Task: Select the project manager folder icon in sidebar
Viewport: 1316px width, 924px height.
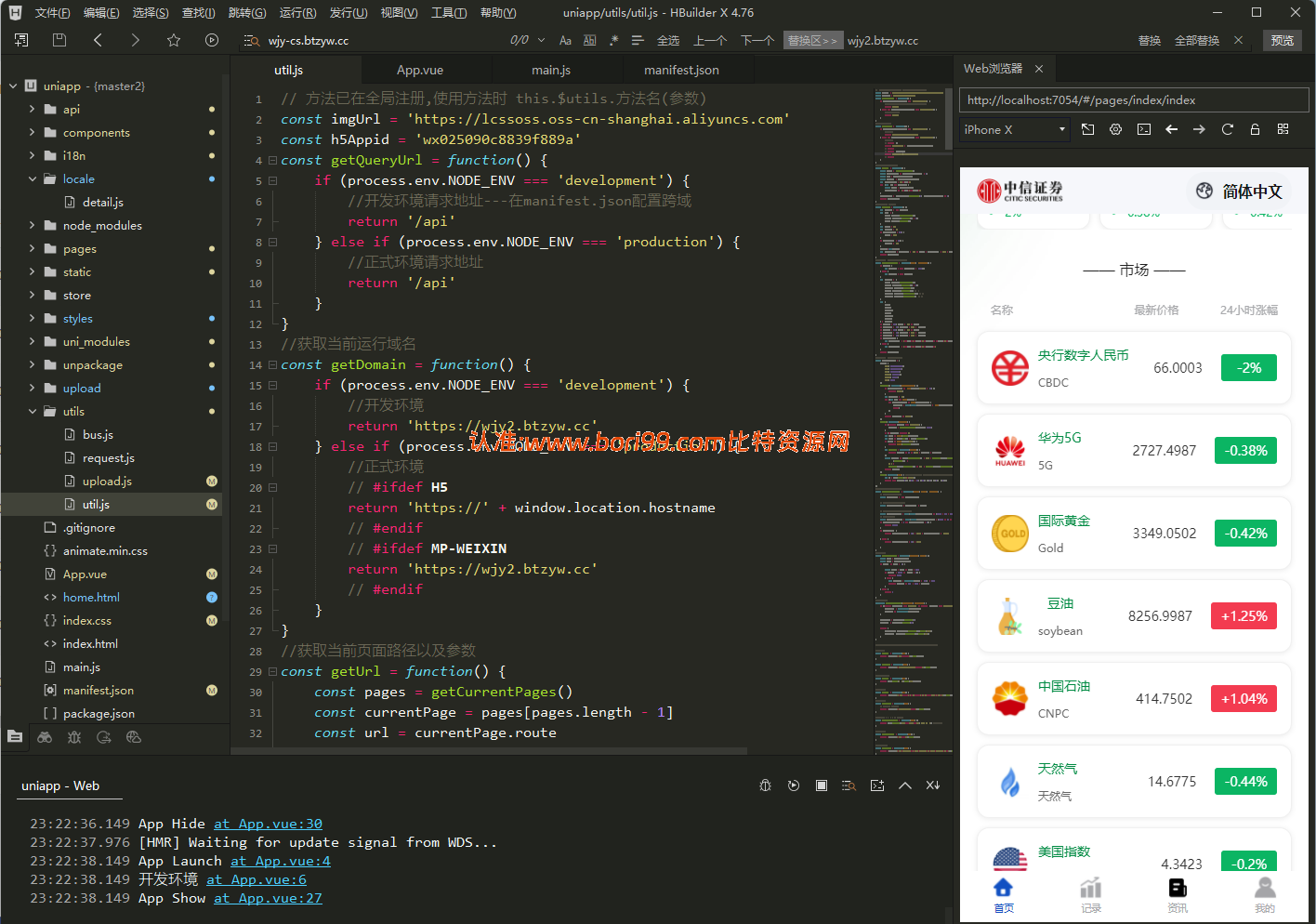Action: 15,736
